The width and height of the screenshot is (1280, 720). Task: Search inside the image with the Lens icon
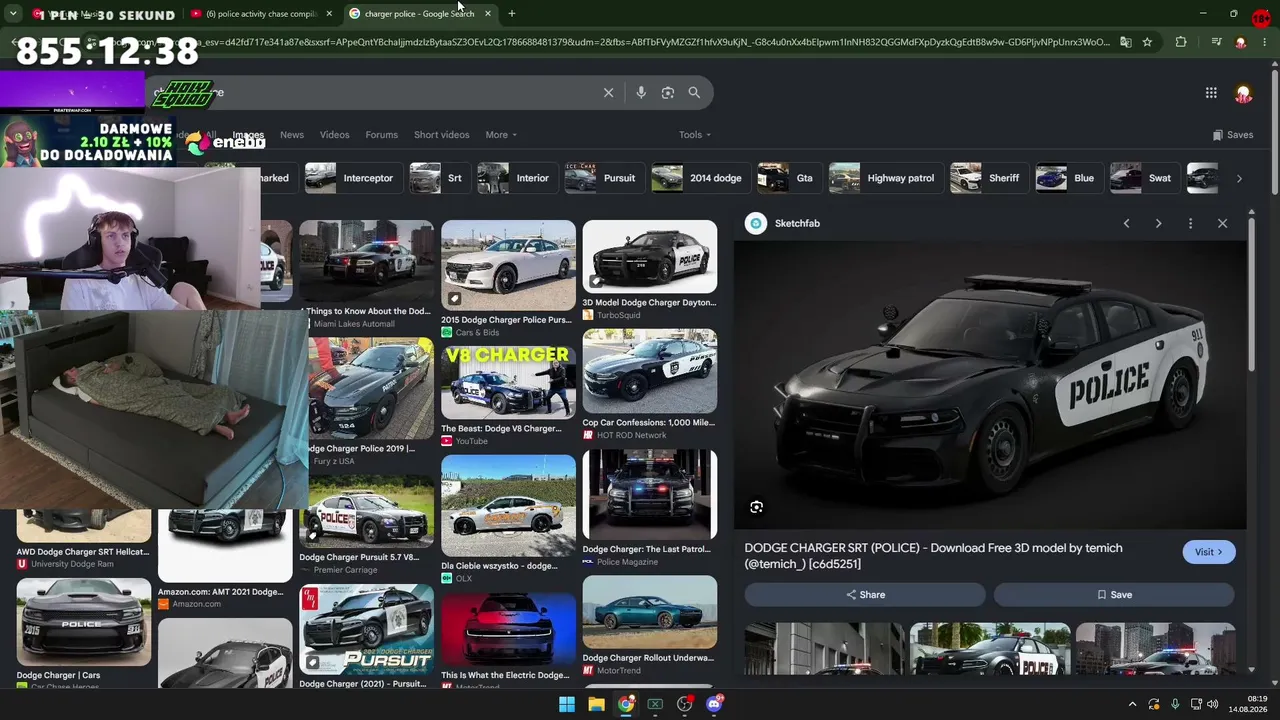pos(756,507)
